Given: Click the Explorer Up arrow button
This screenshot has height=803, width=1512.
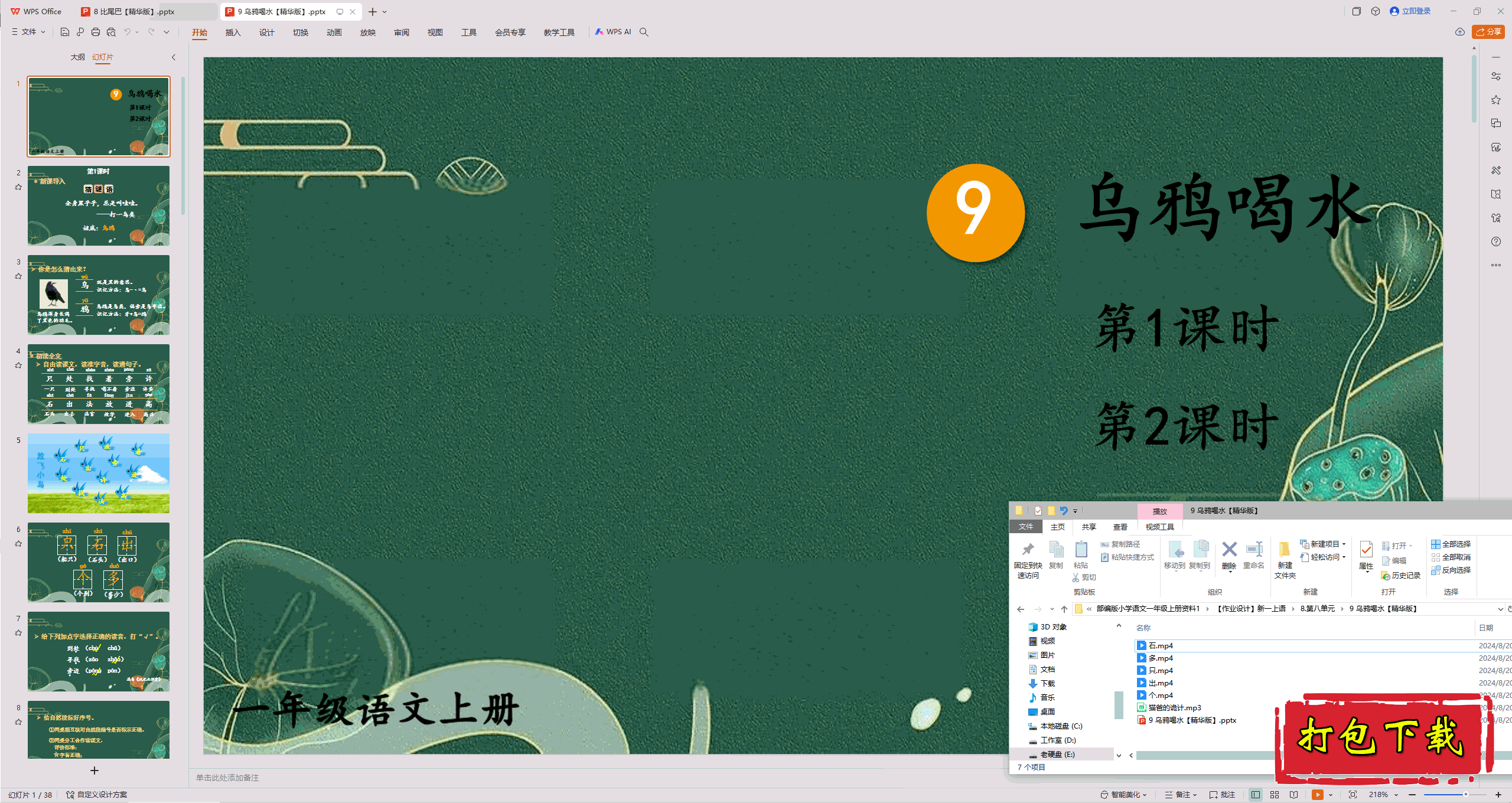Looking at the screenshot, I should [1064, 609].
